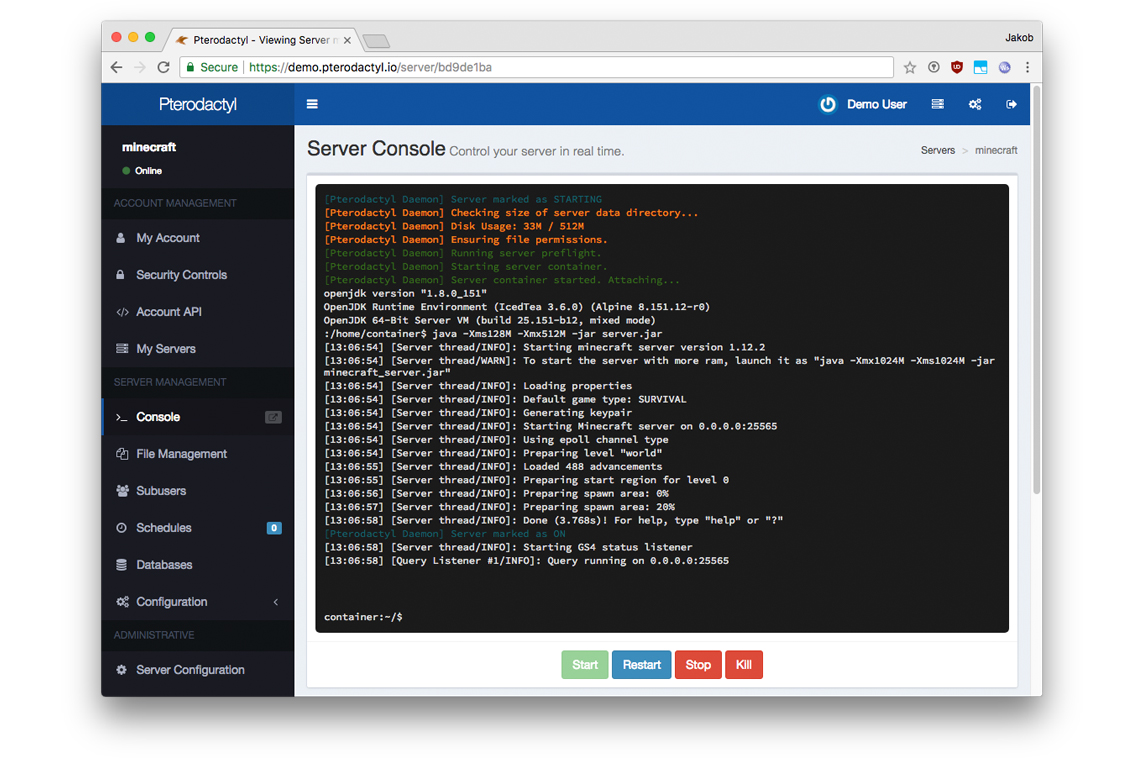Viewport: 1144px width, 758px height.
Task: Toggle the sidebar hamburger menu icon
Action: [x=312, y=104]
